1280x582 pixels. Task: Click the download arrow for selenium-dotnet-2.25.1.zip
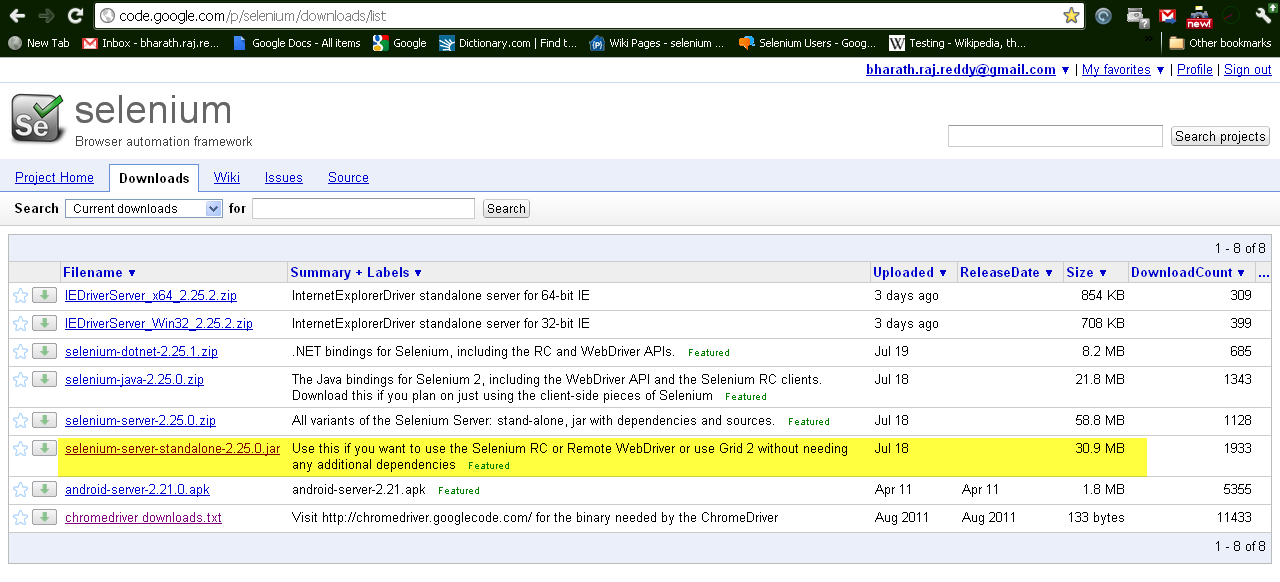pyautogui.click(x=44, y=351)
